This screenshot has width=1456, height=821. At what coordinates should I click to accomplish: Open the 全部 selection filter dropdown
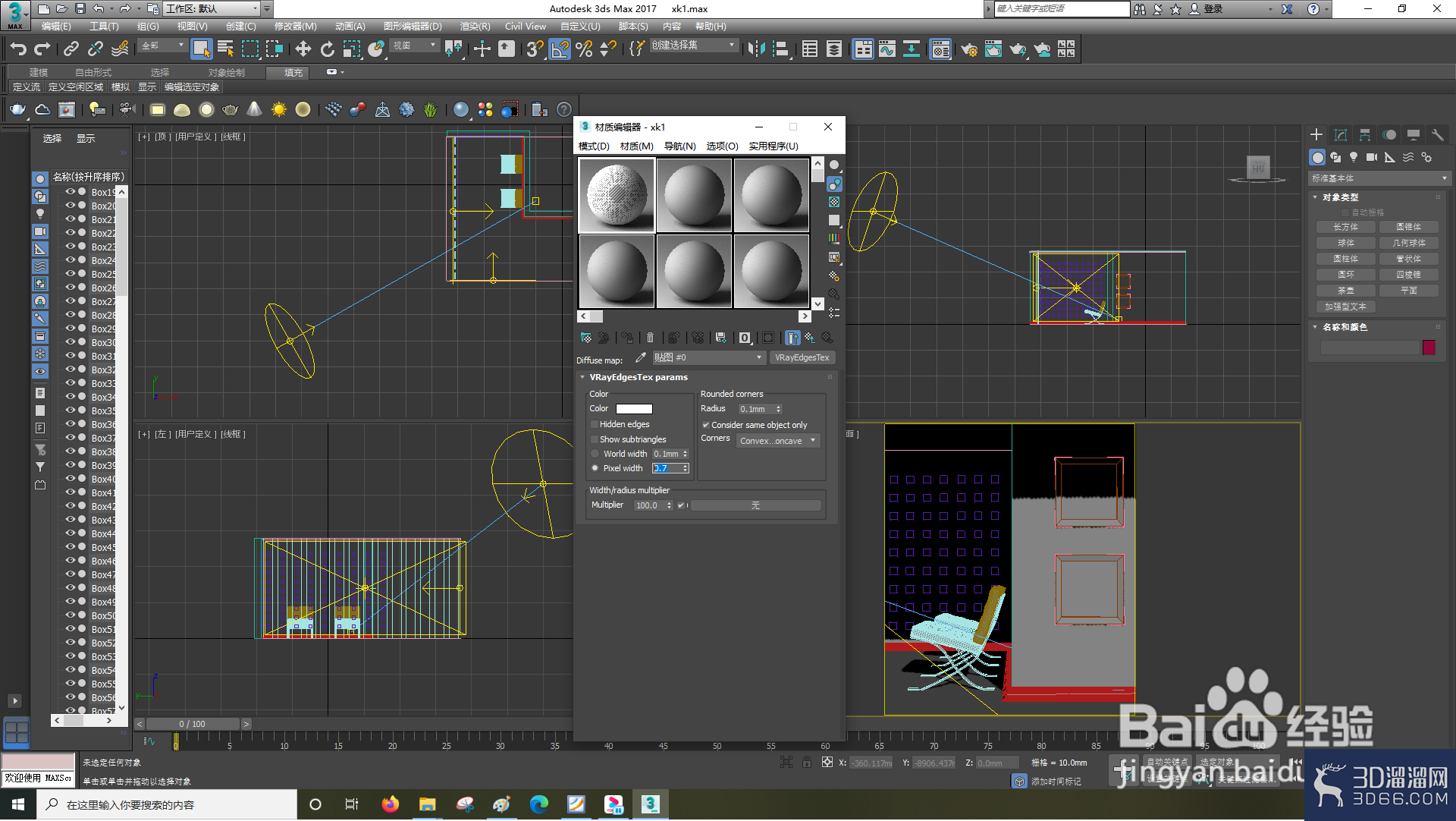162,46
